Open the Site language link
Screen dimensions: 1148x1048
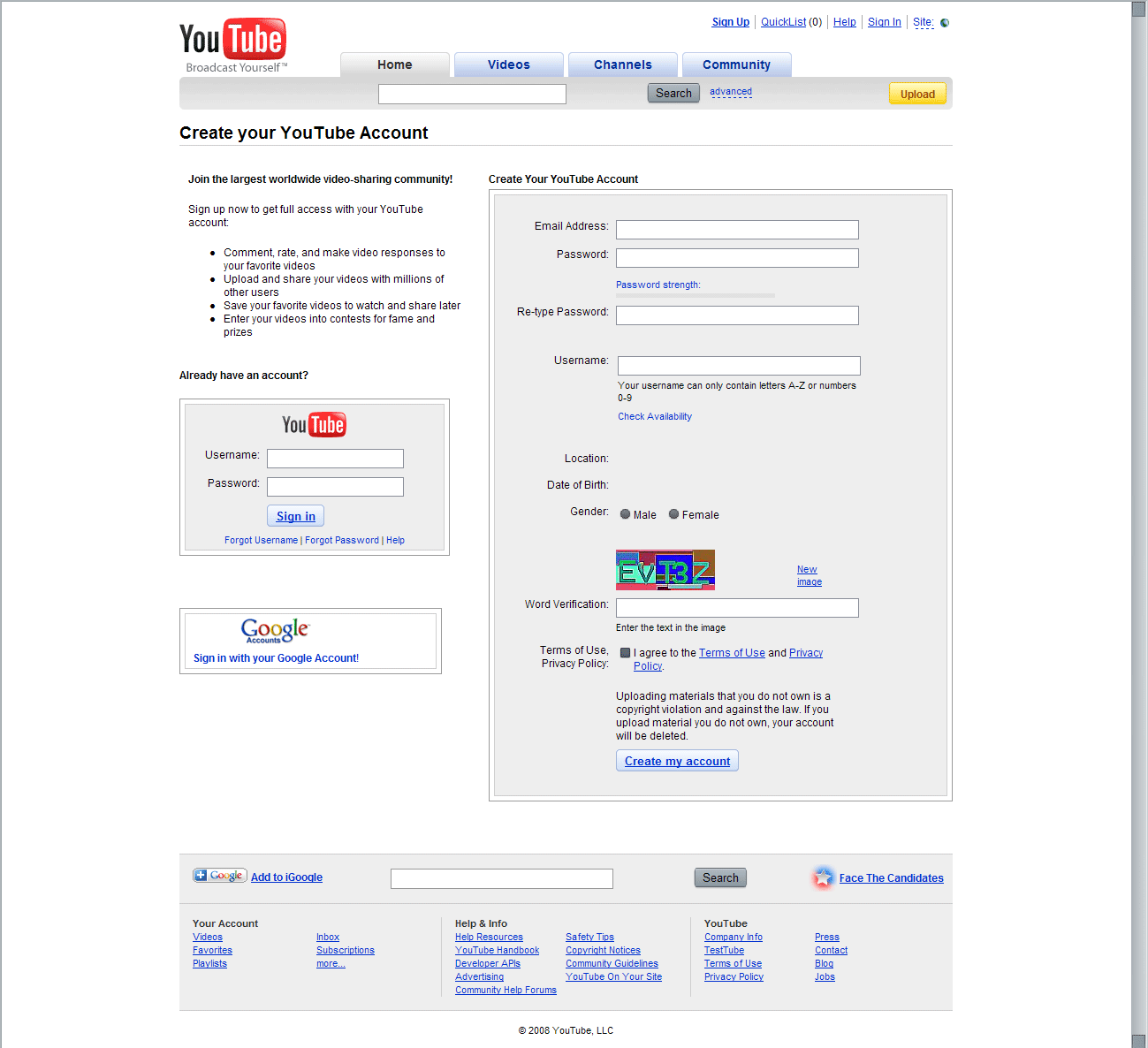[924, 22]
